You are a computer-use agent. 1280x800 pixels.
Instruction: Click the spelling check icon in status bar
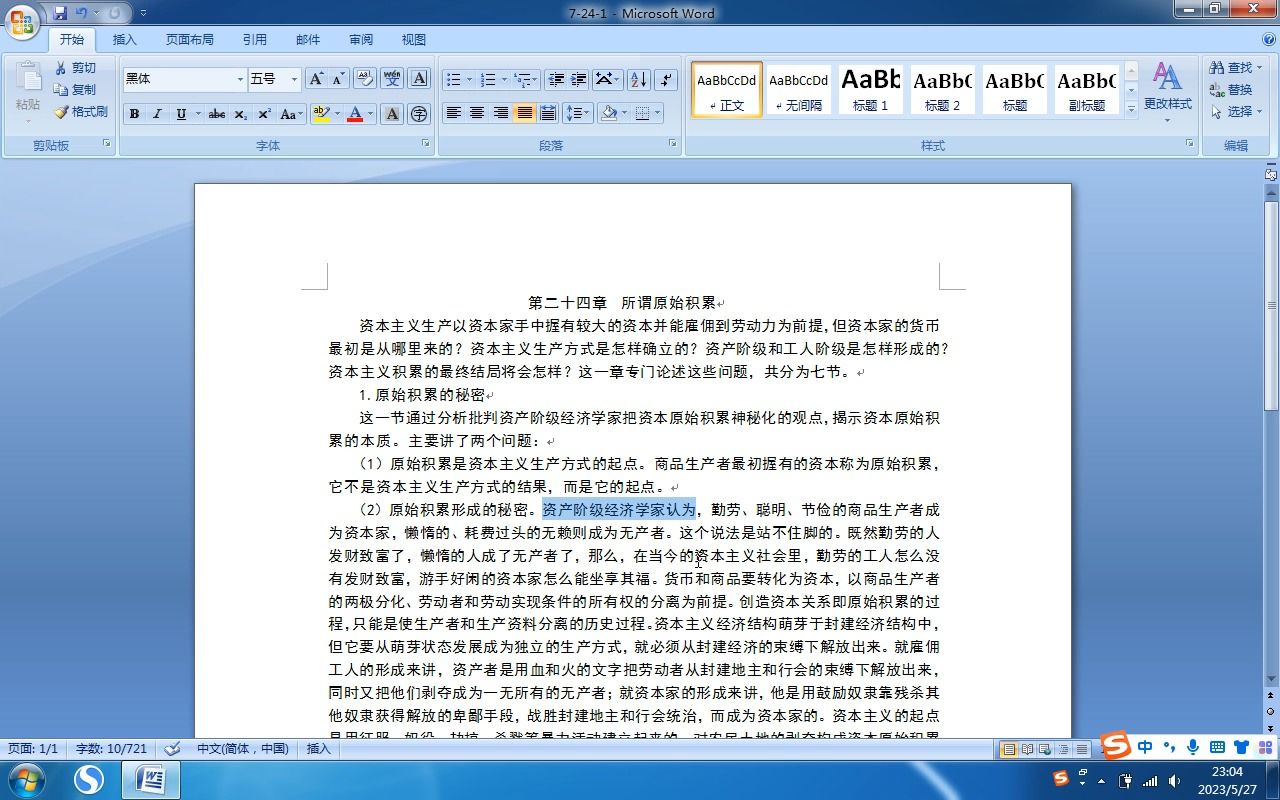click(x=172, y=748)
